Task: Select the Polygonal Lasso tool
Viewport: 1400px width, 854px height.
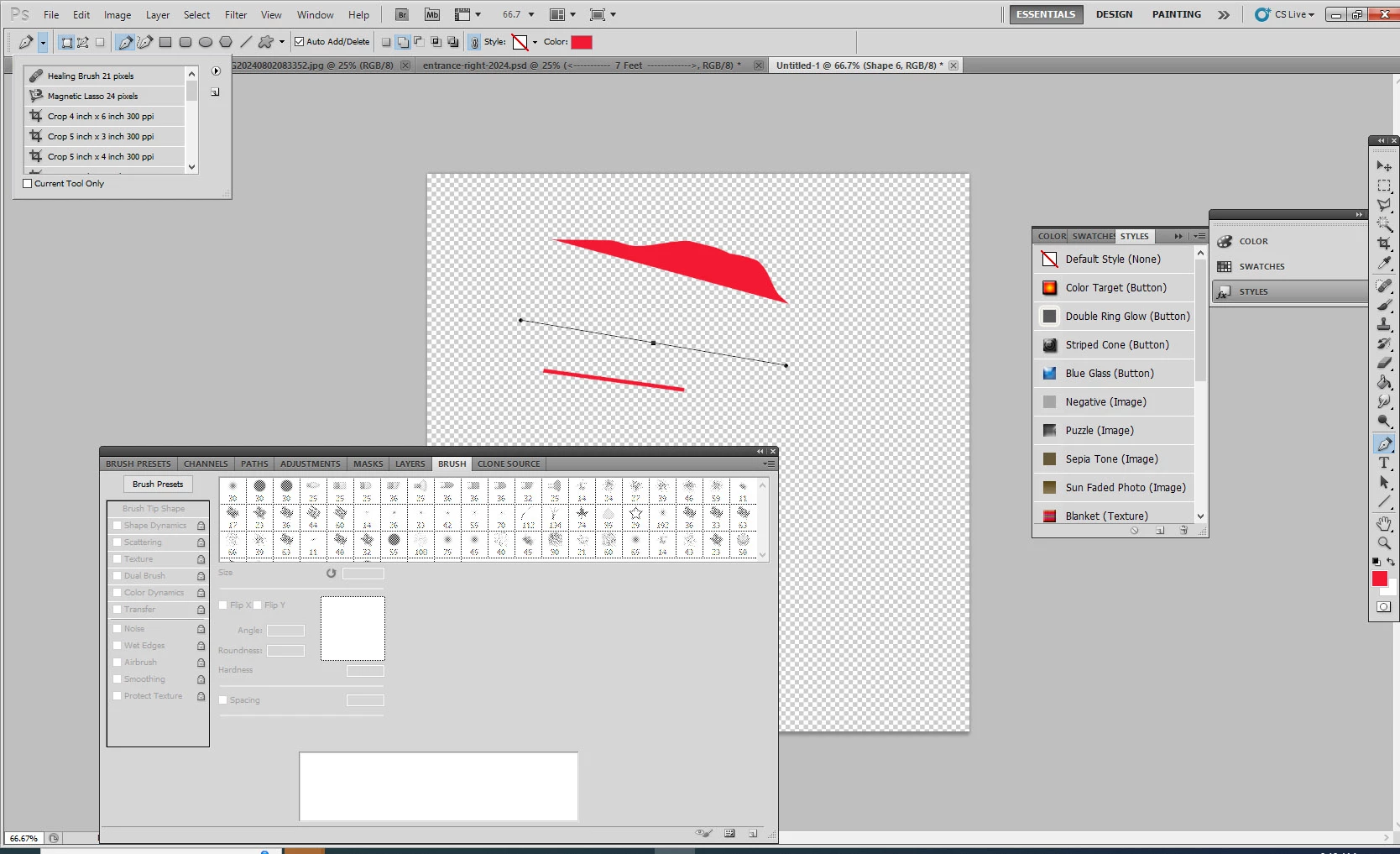Action: (x=1384, y=205)
